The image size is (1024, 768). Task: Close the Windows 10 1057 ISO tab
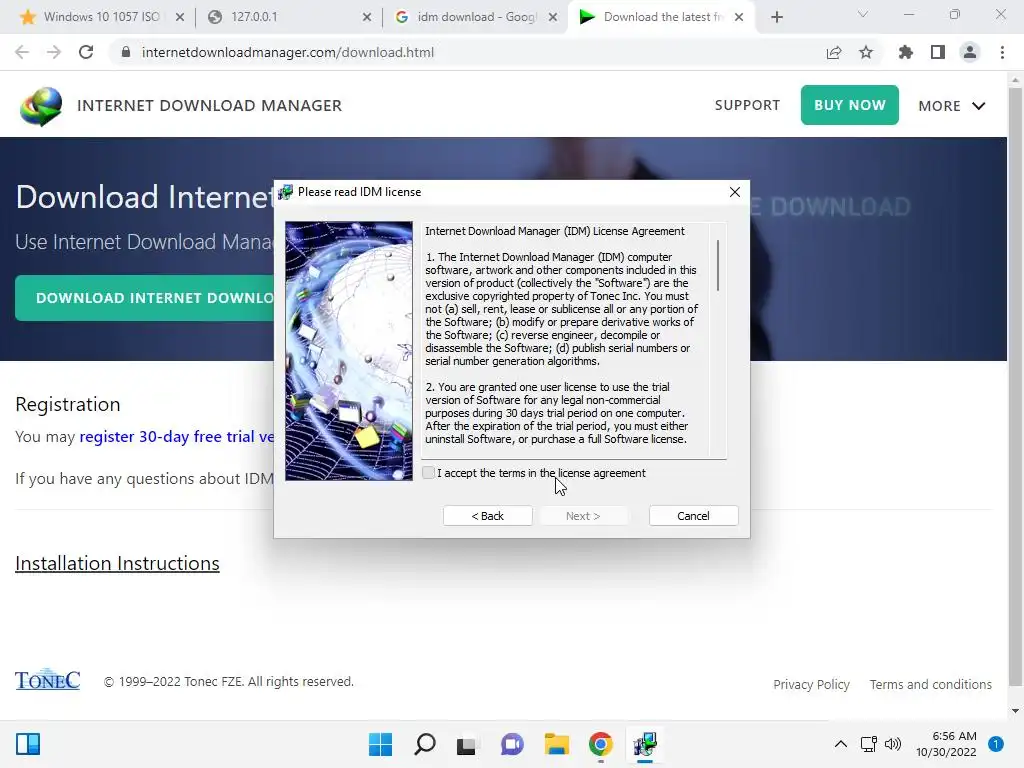pos(180,17)
